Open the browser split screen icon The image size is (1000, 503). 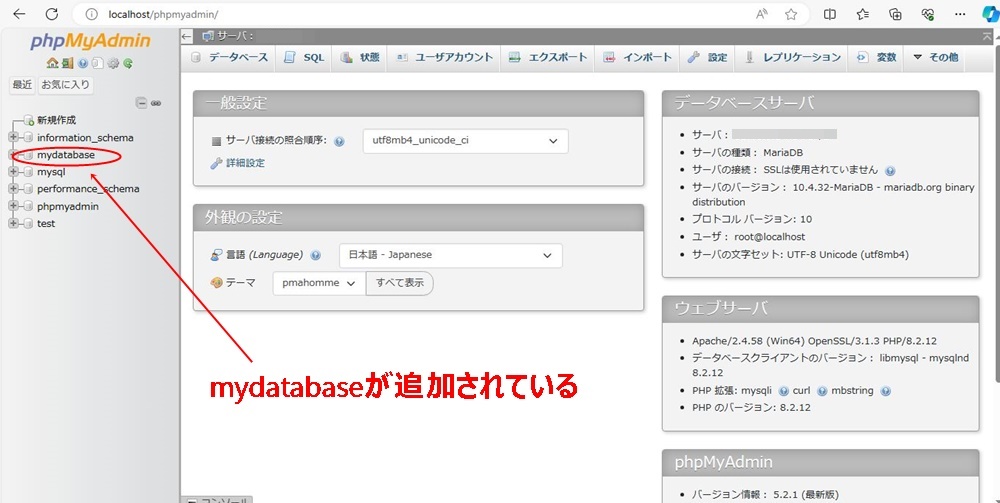click(x=830, y=14)
